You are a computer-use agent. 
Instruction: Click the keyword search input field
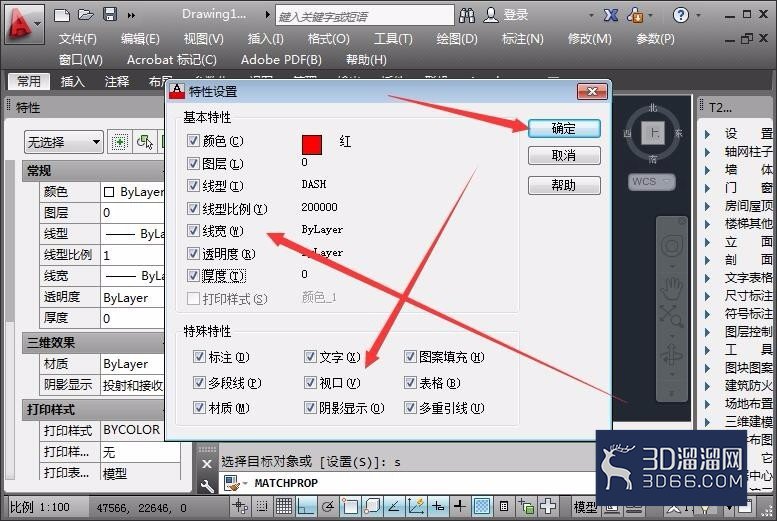coord(365,15)
